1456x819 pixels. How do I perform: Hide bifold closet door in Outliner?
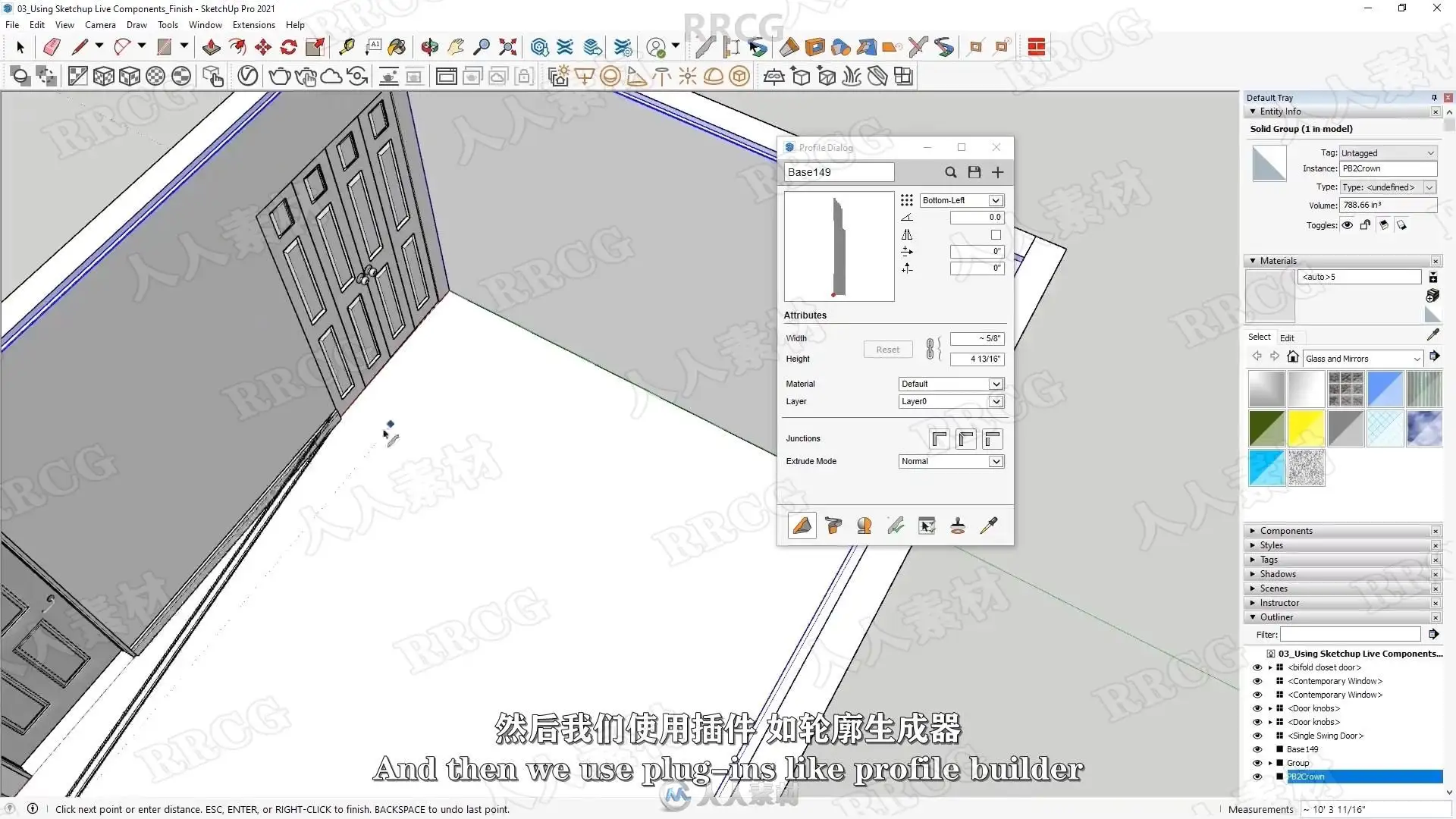pyautogui.click(x=1257, y=668)
